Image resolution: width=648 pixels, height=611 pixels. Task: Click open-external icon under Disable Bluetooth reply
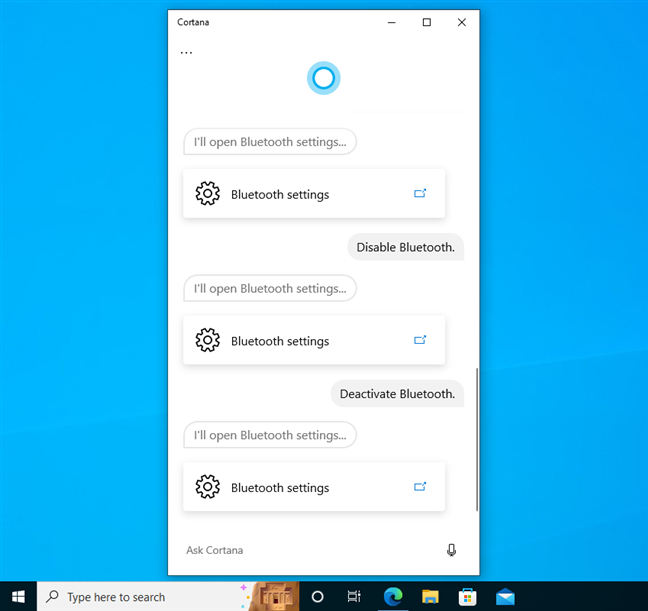tap(420, 340)
